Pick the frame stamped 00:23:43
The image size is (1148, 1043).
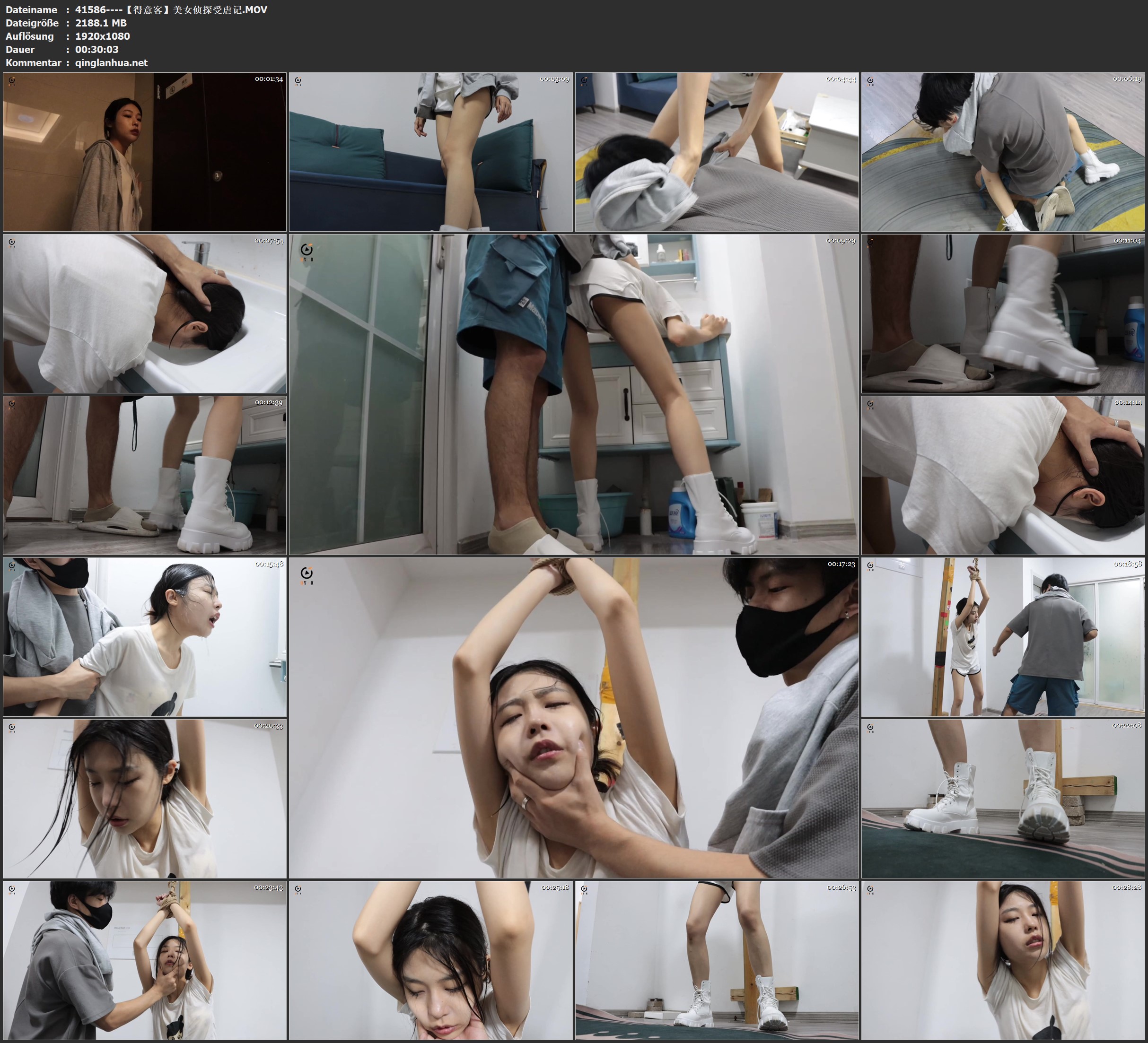145,960
